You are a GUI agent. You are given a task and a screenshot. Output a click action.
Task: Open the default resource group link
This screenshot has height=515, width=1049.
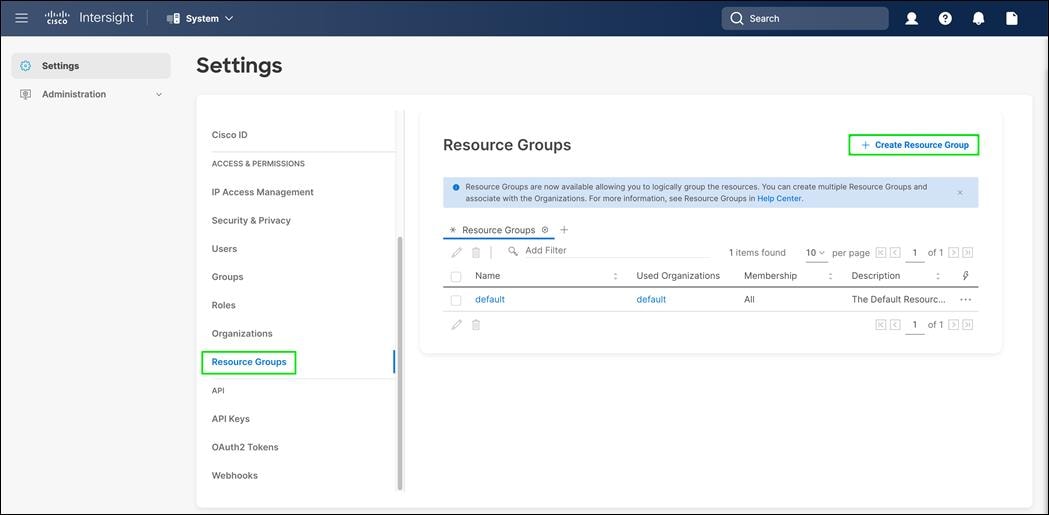point(490,300)
